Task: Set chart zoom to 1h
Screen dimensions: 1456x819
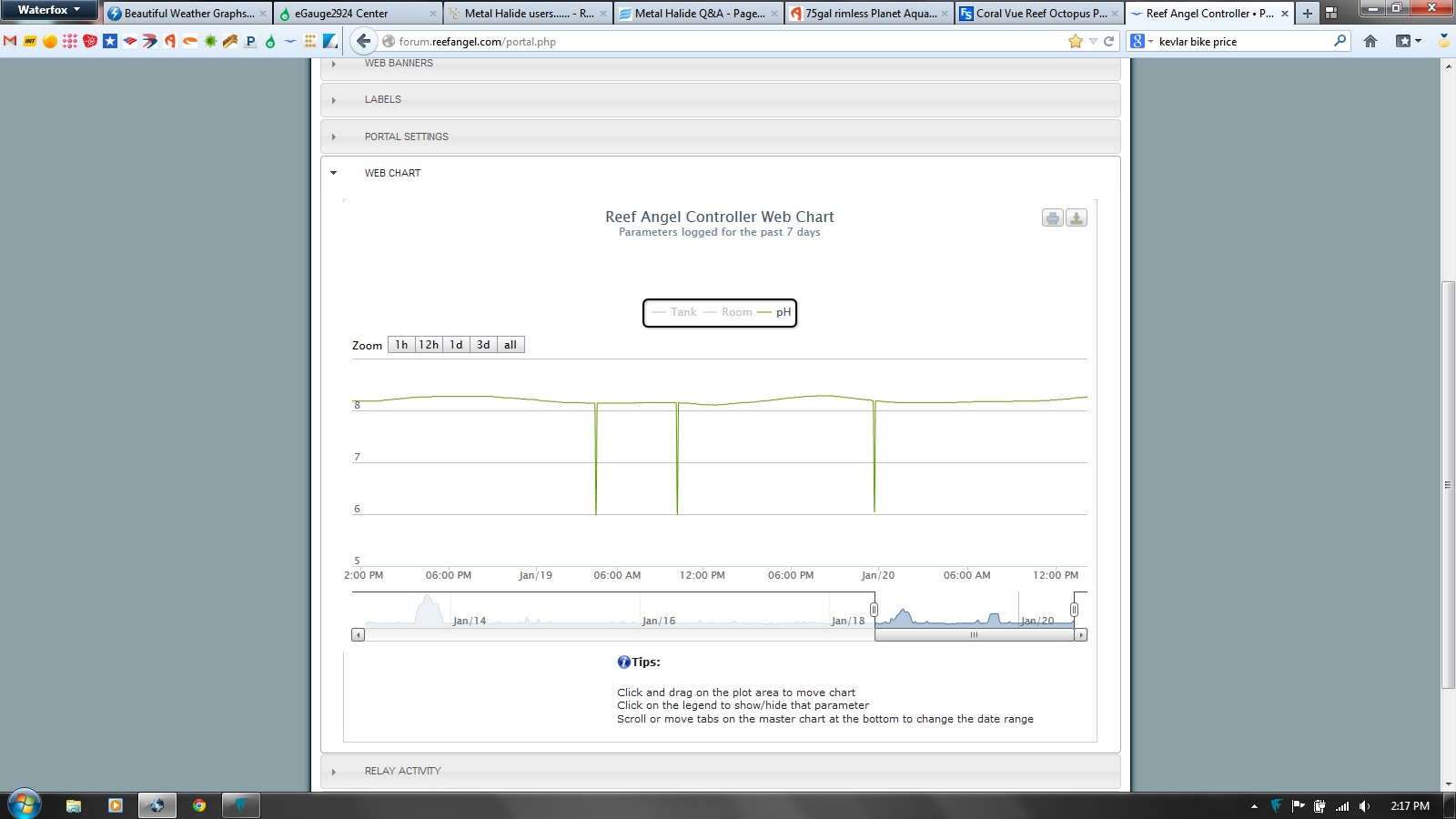Action: 401,345
